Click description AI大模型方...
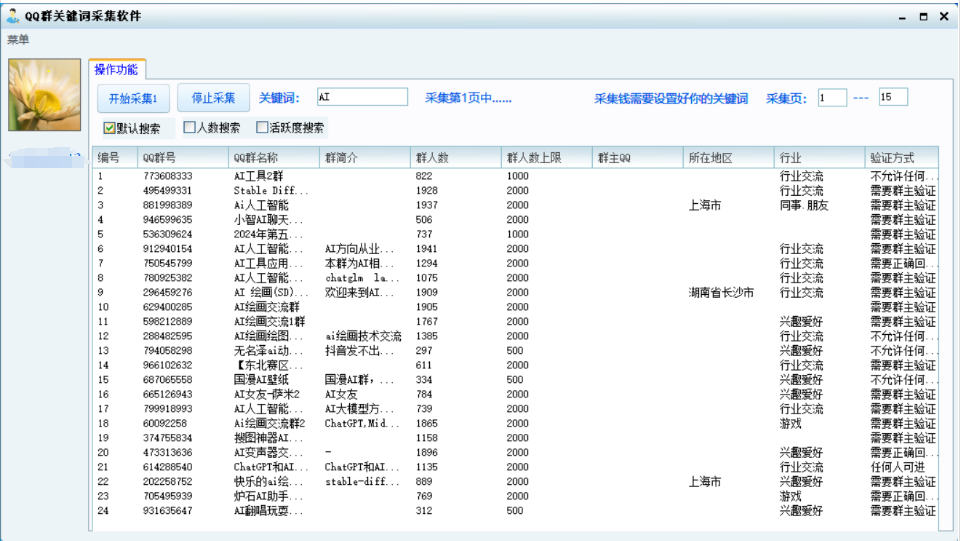This screenshot has width=960, height=541. click(x=359, y=409)
